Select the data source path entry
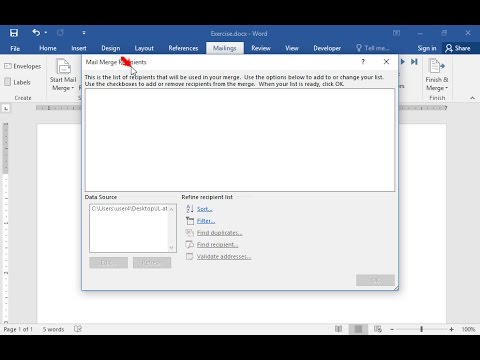Viewport: 480px width, 360px height. (130, 209)
